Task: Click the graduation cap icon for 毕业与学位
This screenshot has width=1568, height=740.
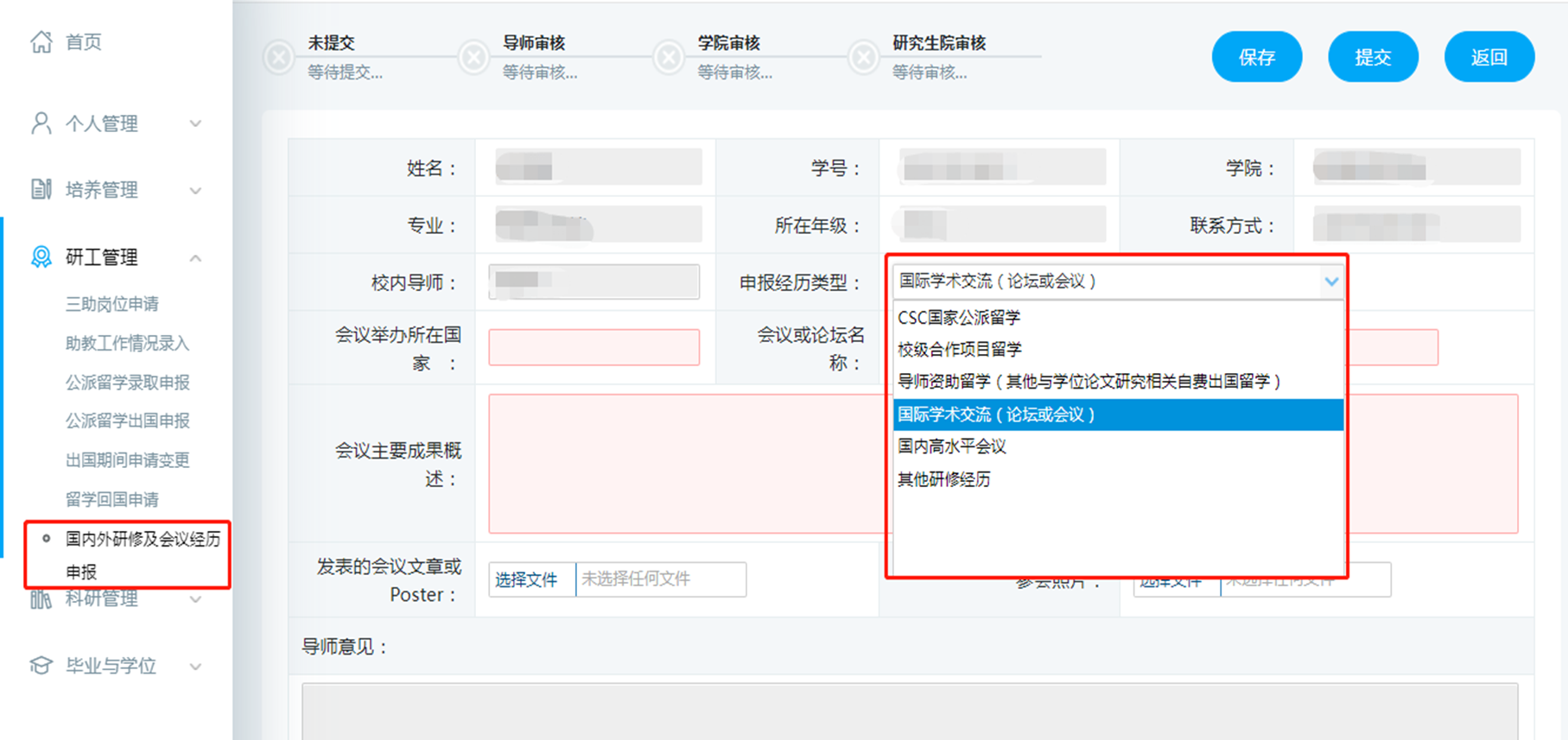Action: [x=41, y=665]
